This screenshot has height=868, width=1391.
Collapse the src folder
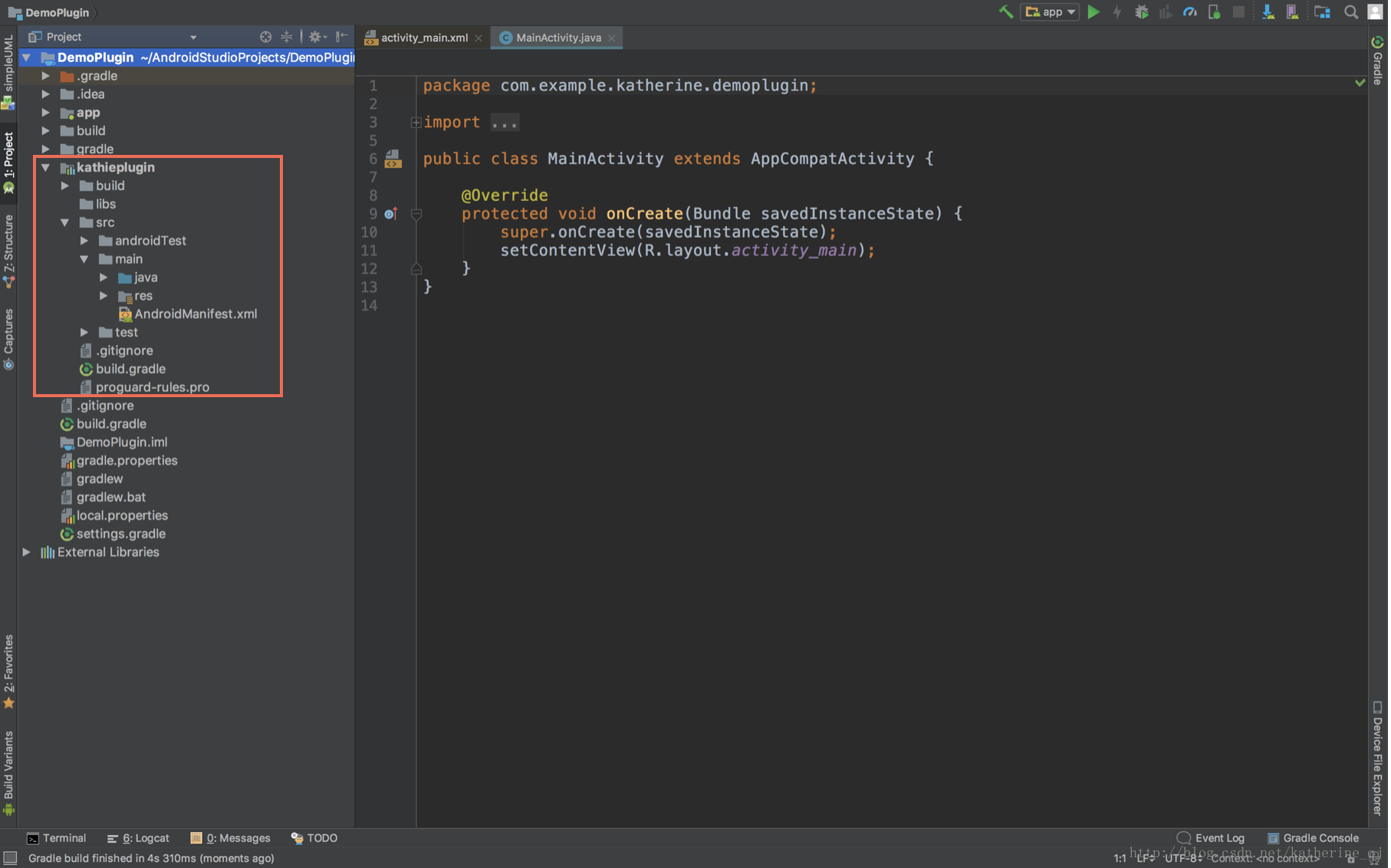(65, 222)
